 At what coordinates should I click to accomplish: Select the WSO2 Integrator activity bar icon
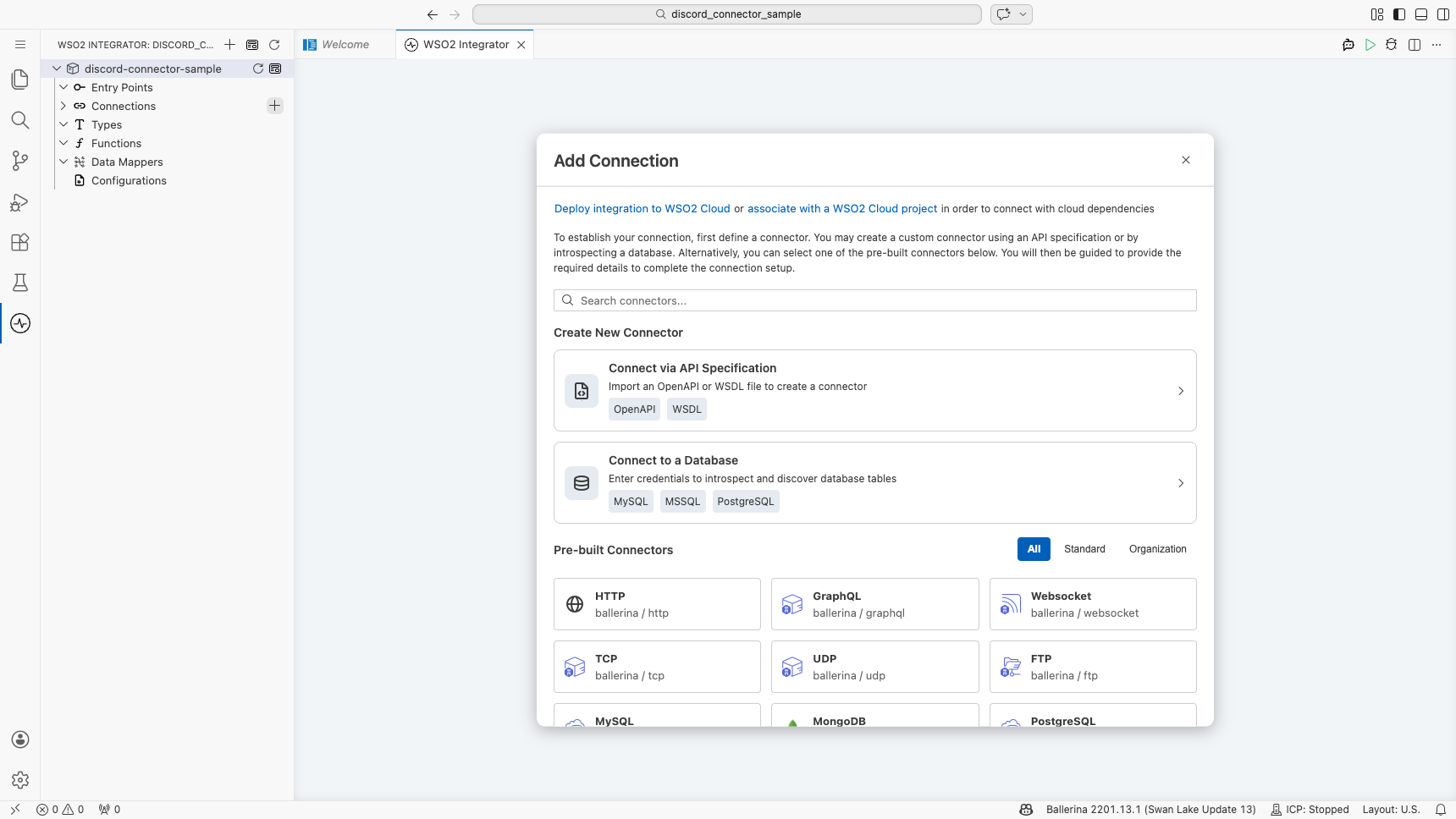[20, 323]
